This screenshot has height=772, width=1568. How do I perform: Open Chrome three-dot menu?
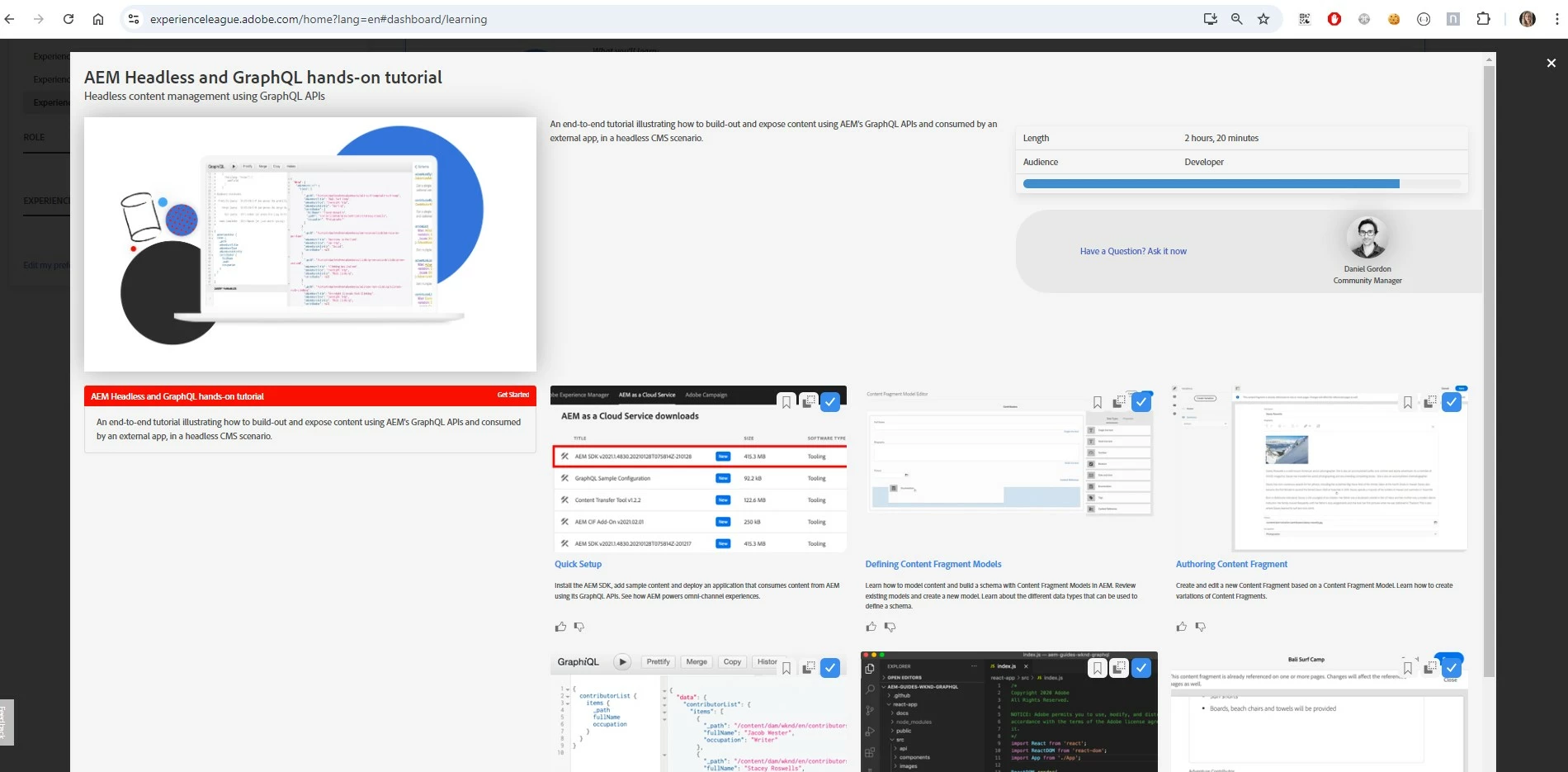1556,19
